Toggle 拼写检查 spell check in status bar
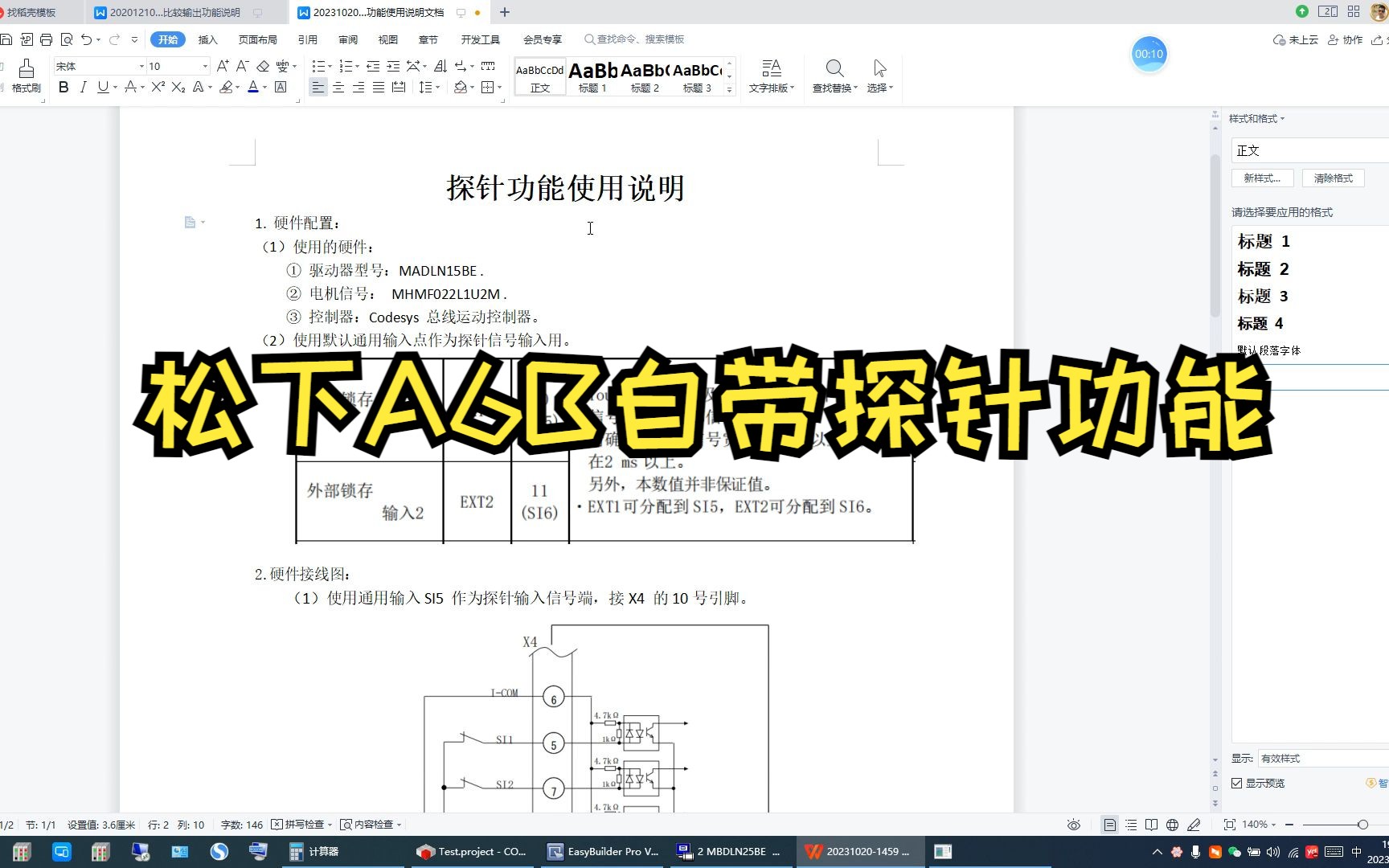This screenshot has width=1389, height=868. pos(301,825)
